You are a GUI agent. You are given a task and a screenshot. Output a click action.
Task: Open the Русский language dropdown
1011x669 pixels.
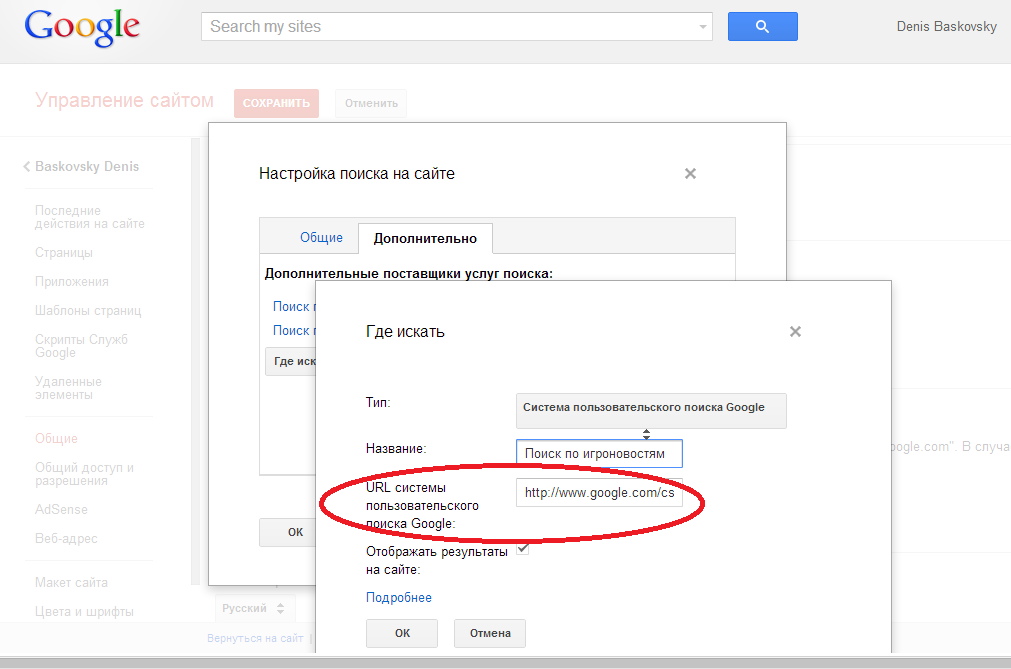(254, 608)
